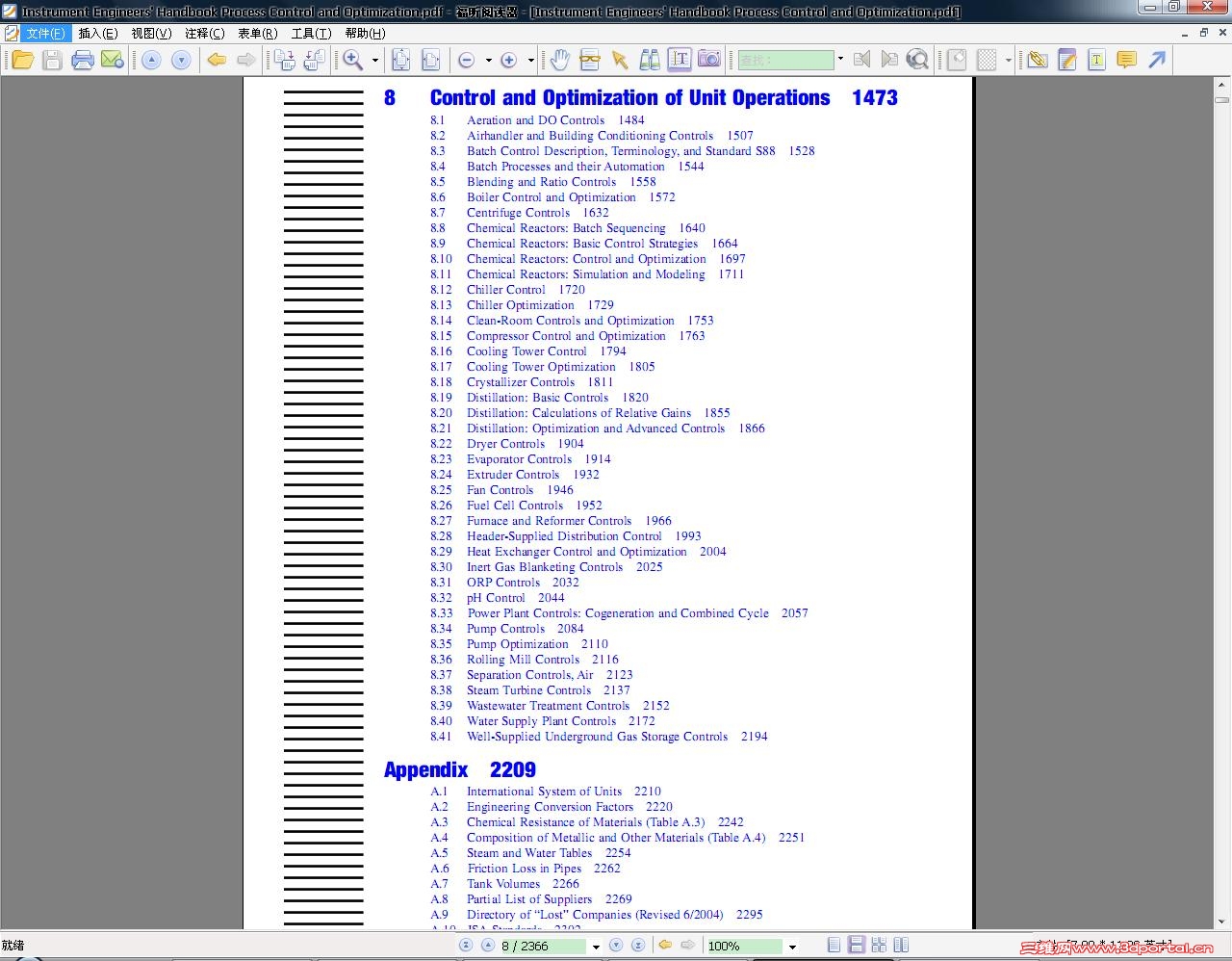
Task: Open the 100% zoom level dropdown
Action: click(792, 947)
